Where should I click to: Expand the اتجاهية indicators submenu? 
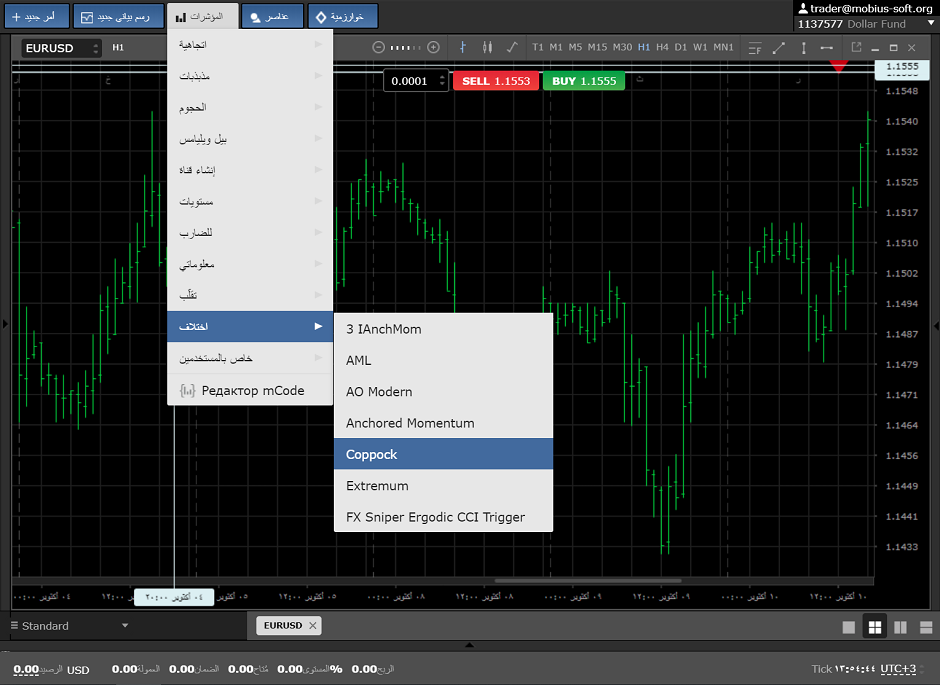click(x=250, y=45)
